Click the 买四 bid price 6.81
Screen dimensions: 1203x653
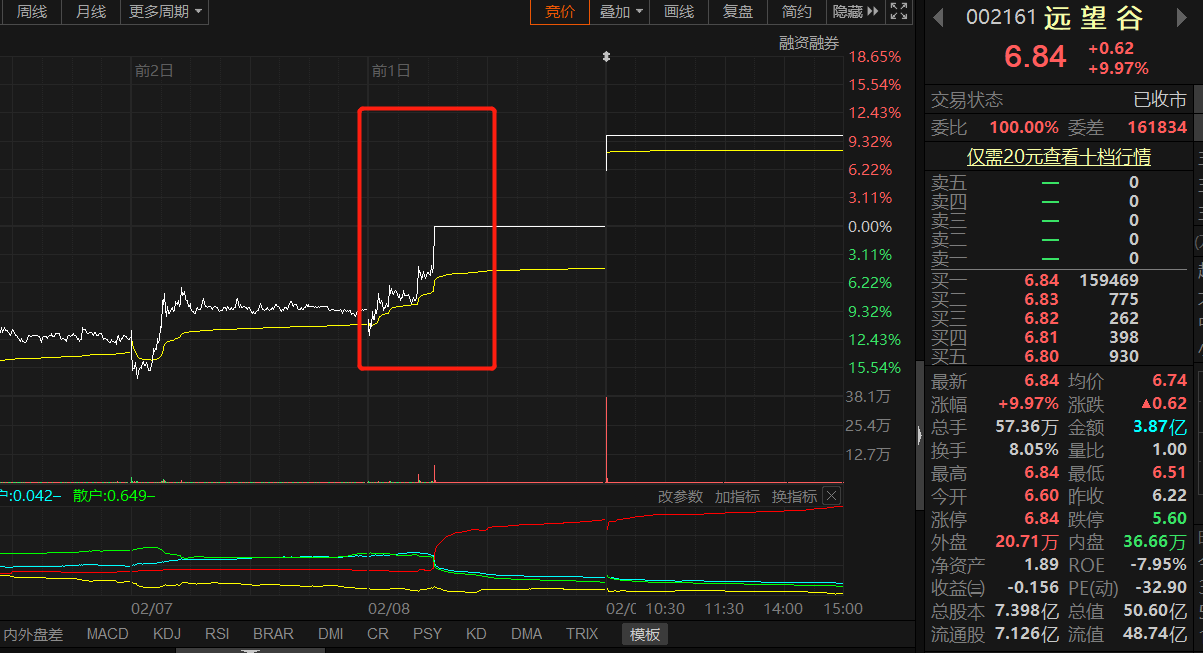pos(1041,338)
